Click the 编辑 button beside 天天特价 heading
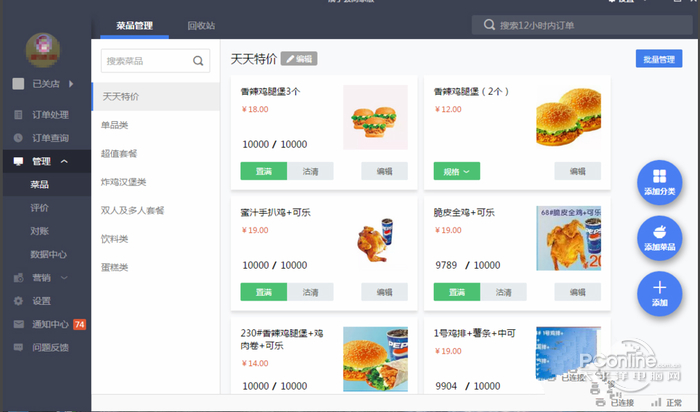The width and height of the screenshot is (700, 412). pyautogui.click(x=299, y=58)
